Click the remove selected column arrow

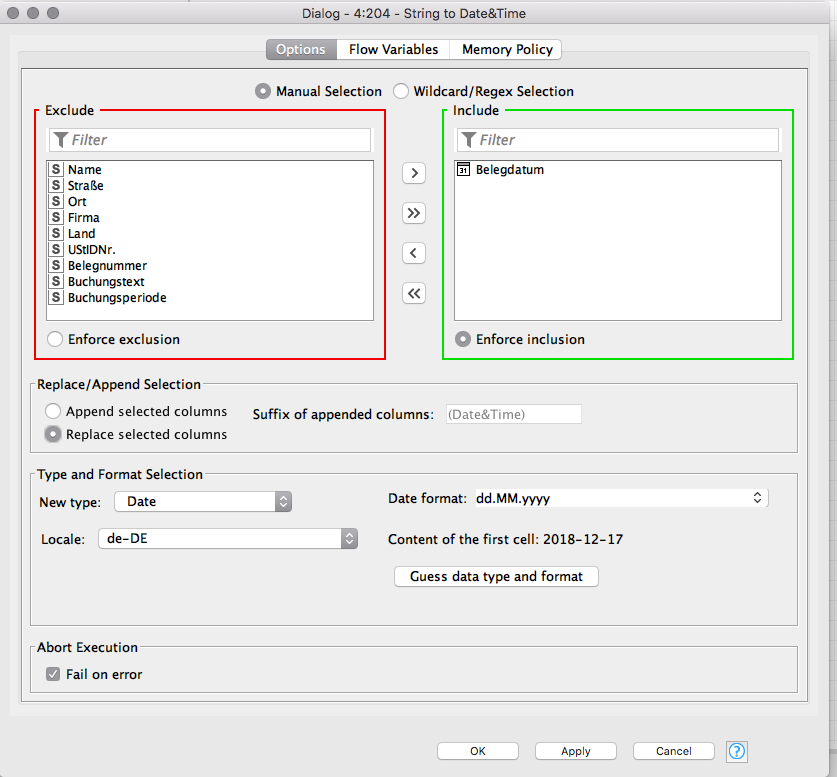[x=413, y=253]
